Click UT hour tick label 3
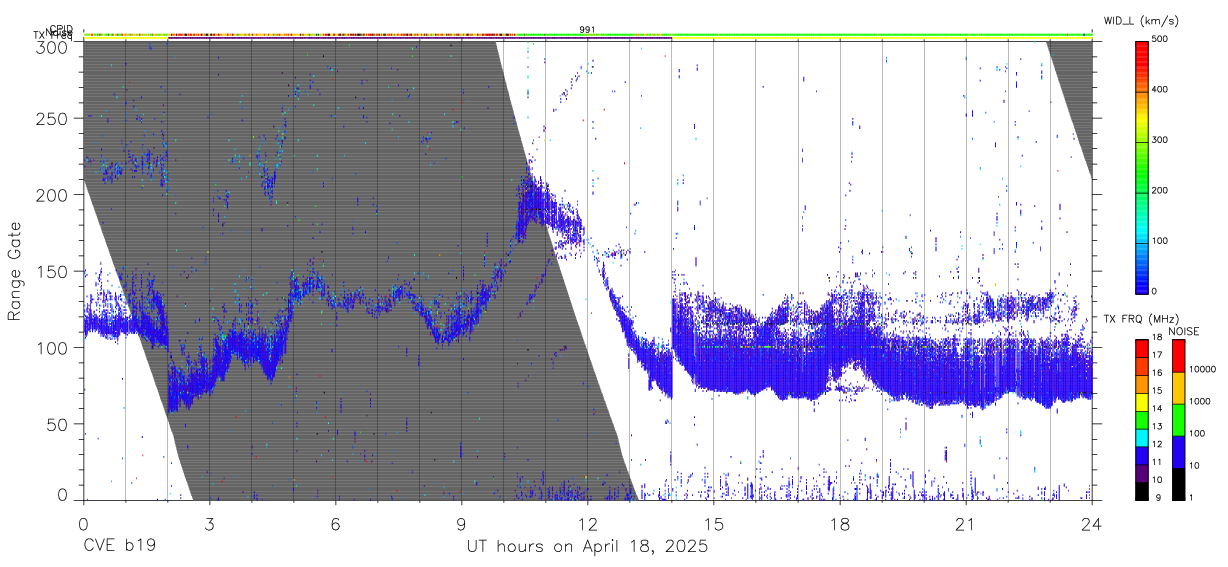 [x=209, y=524]
